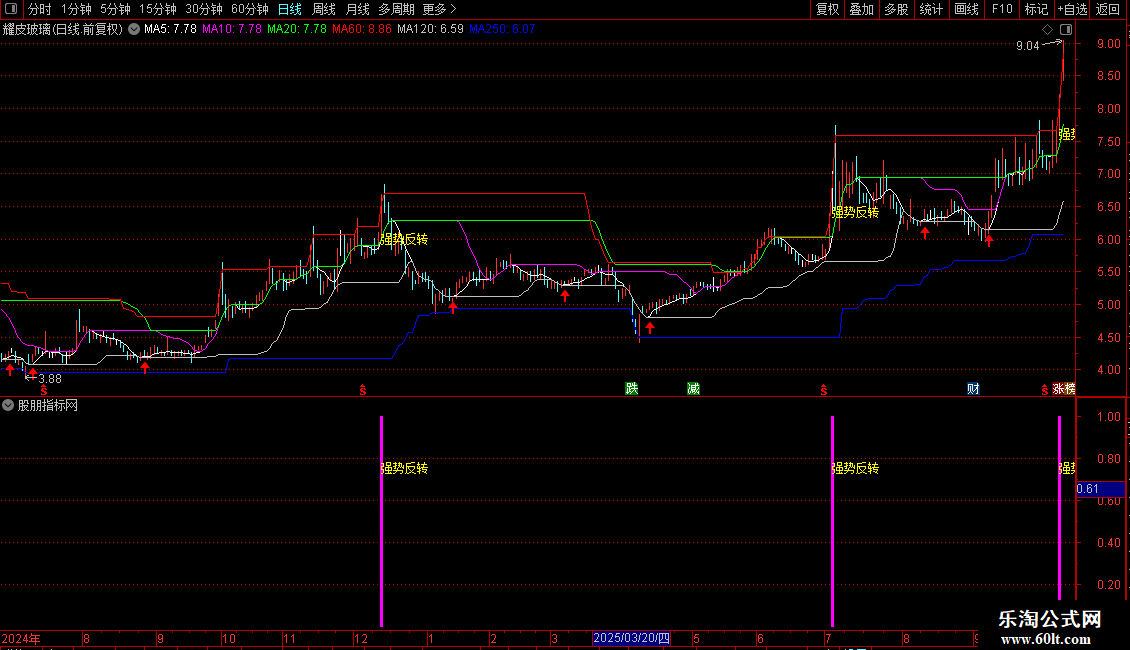The image size is (1130, 650).
Task: Click the diamond icon near price axis
Action: pyautogui.click(x=1048, y=32)
